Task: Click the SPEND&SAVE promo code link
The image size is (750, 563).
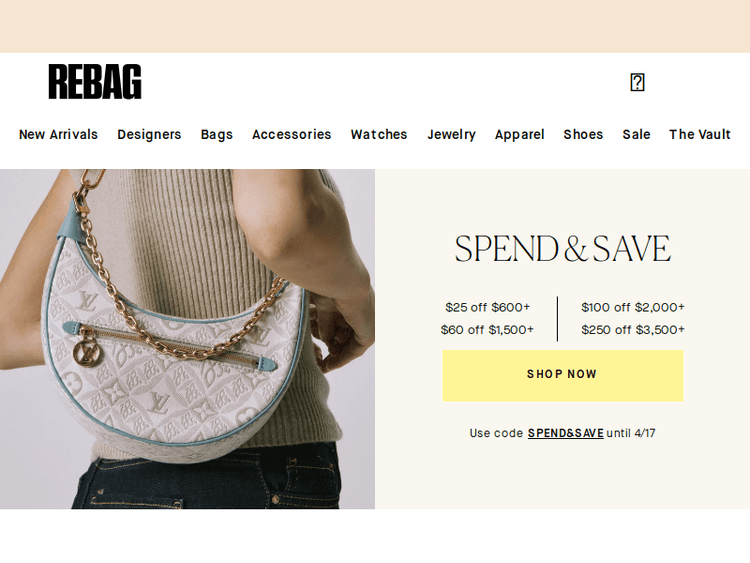Action: tap(565, 433)
